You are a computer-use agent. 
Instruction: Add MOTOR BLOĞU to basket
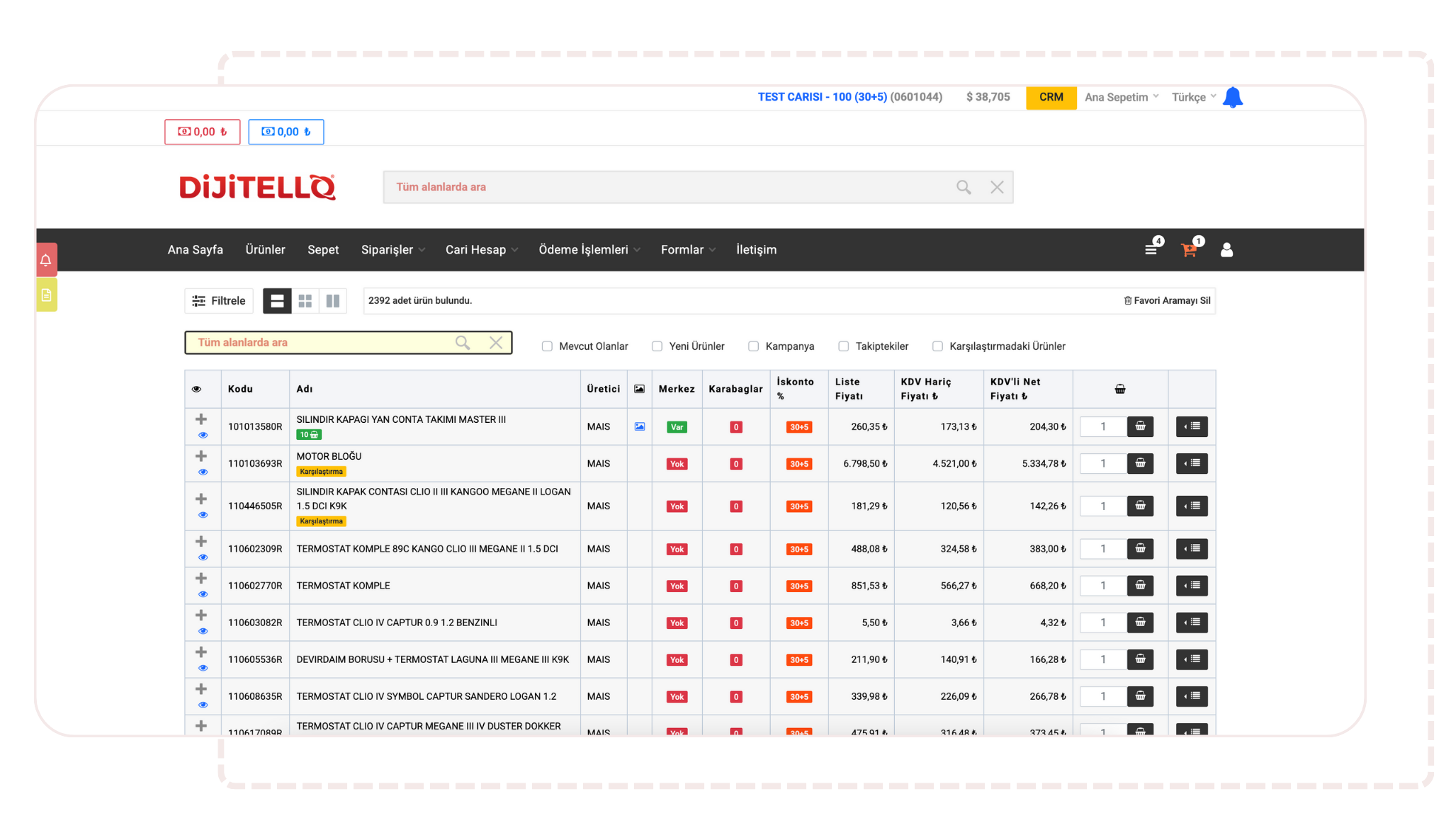click(1140, 463)
